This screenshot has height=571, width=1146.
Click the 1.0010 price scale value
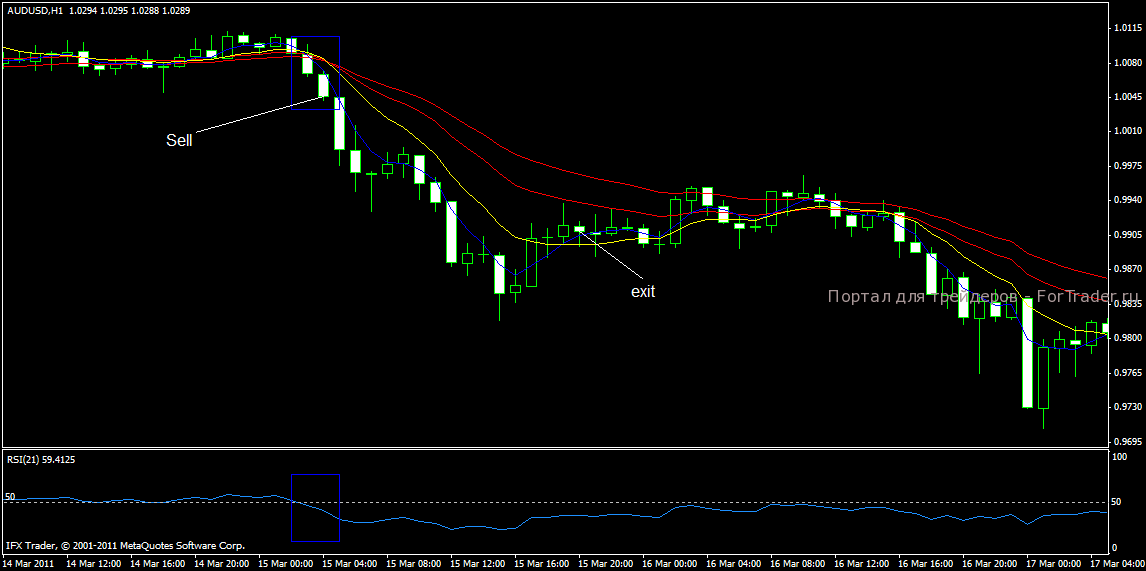(x=1126, y=132)
